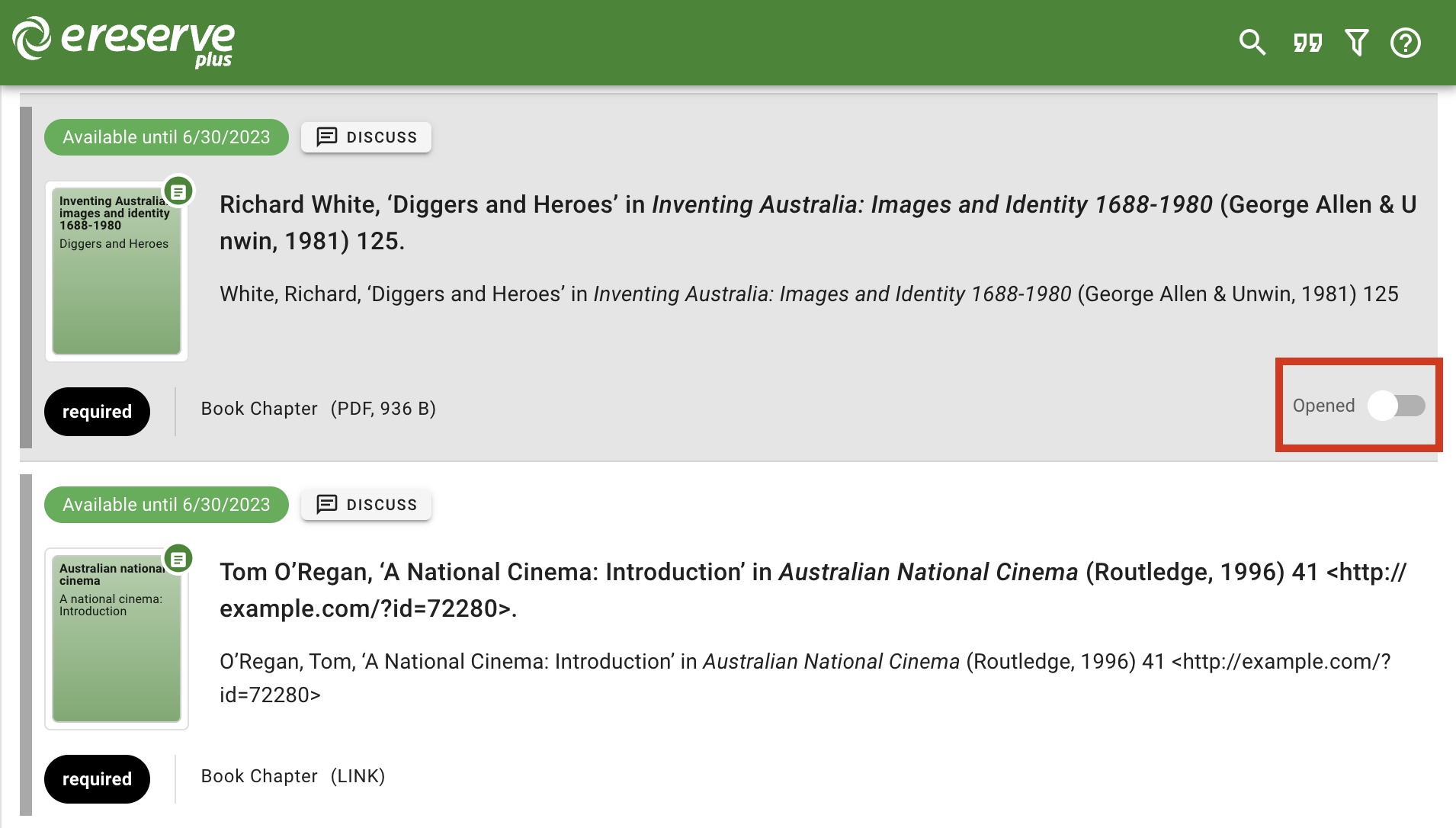Click the eReserve Plus logo
This screenshot has height=828, width=1456.
[123, 42]
